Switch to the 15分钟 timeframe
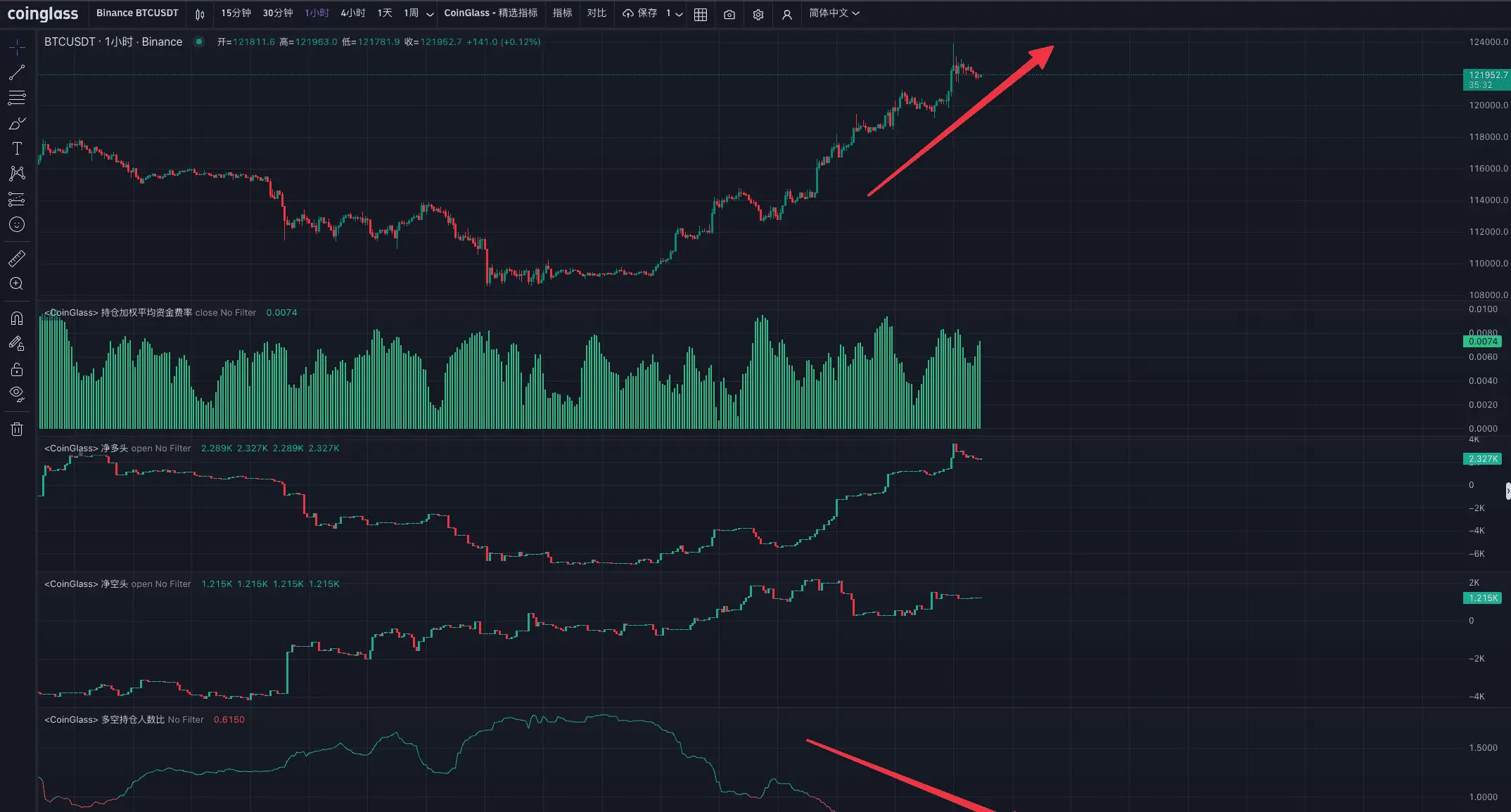Image resolution: width=1511 pixels, height=812 pixels. coord(236,13)
